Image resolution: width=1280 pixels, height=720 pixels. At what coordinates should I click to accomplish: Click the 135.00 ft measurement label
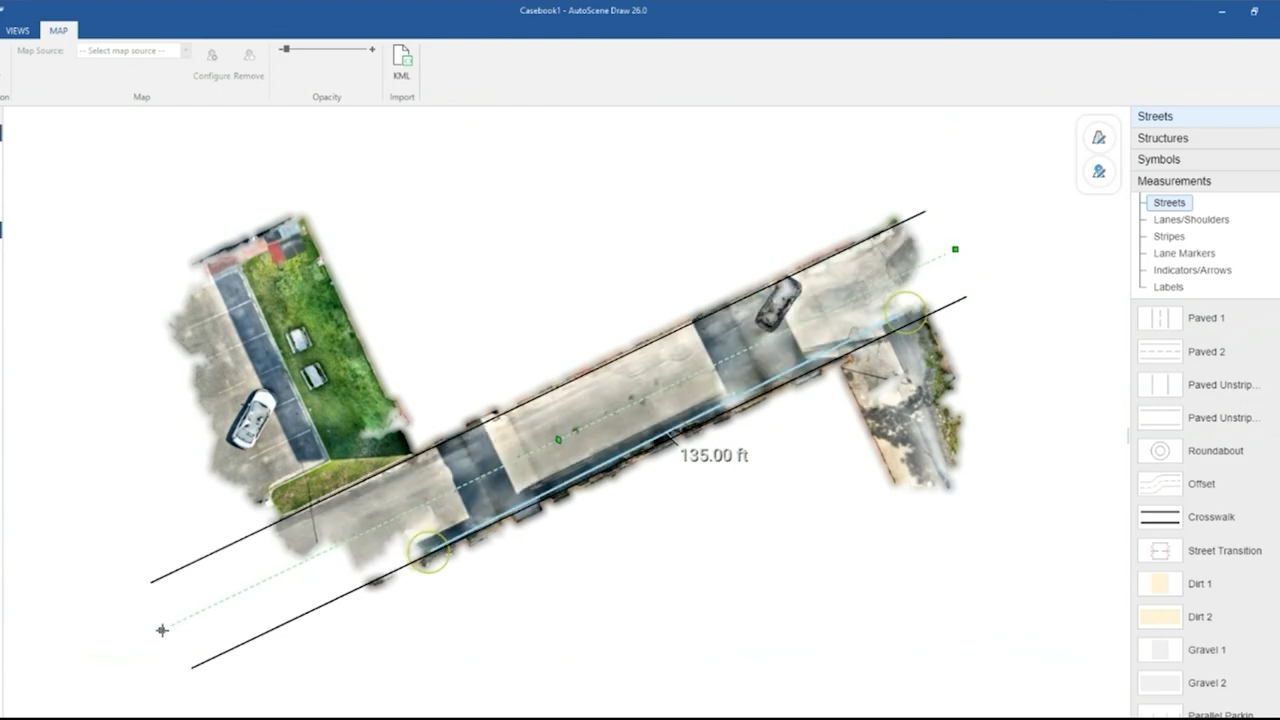[x=714, y=455]
